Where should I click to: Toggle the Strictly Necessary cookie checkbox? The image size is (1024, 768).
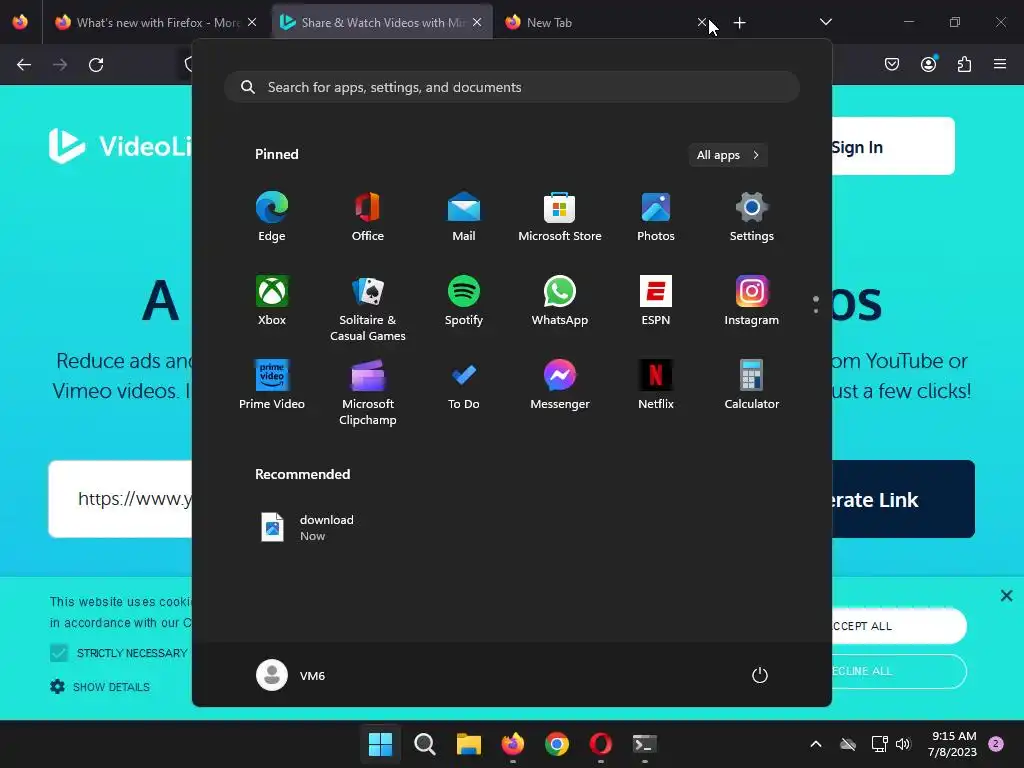(x=59, y=652)
